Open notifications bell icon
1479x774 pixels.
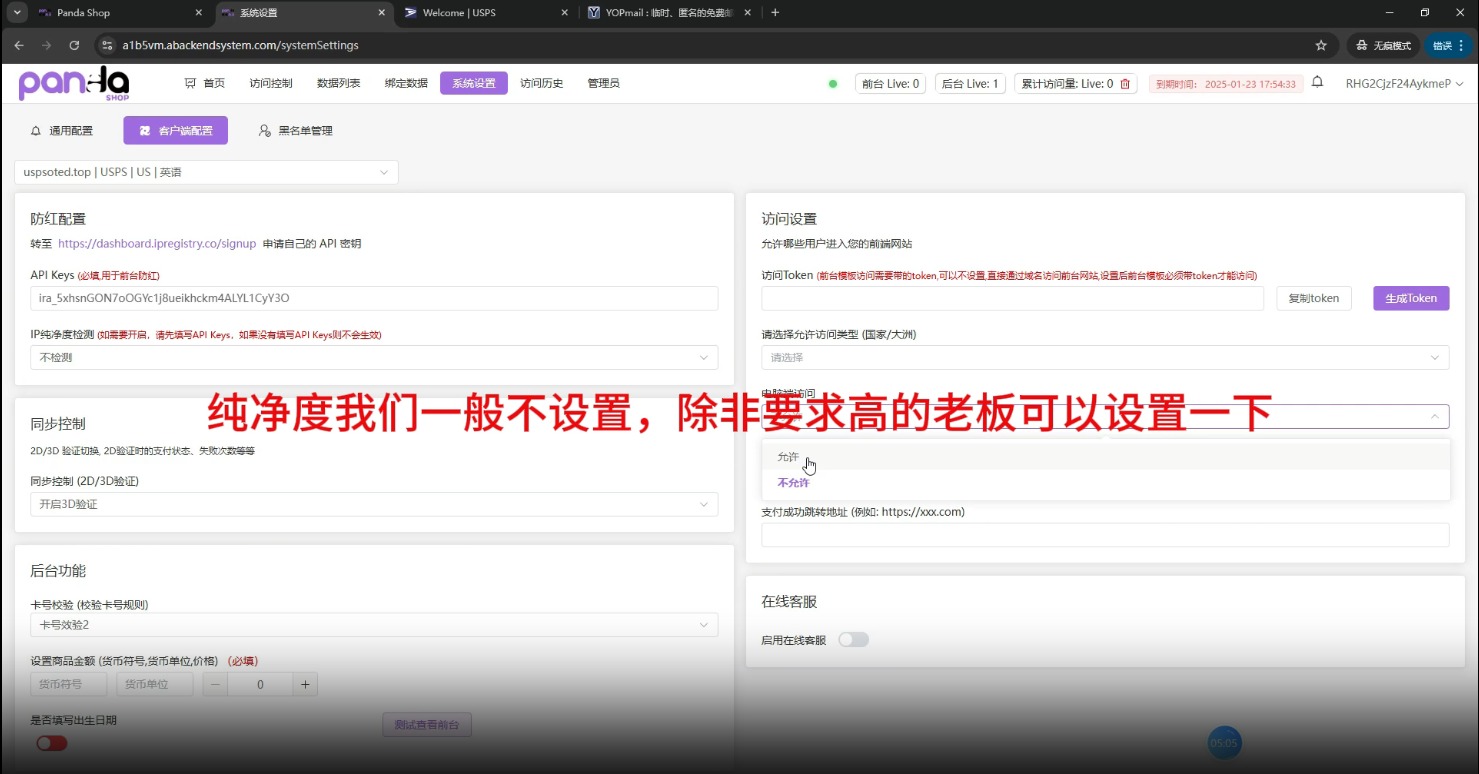pos(1318,83)
